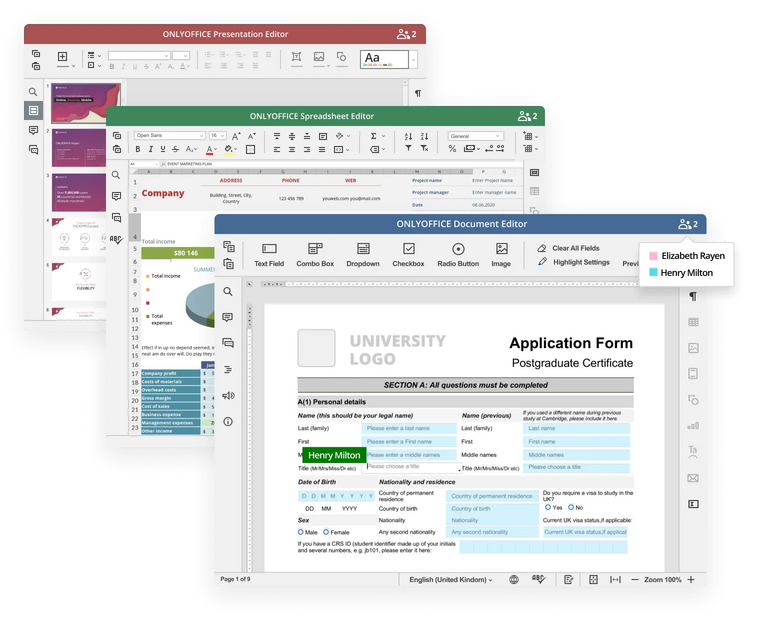
Task: Toggle strikethrough in Spreadsheet Editor
Action: coord(175,149)
